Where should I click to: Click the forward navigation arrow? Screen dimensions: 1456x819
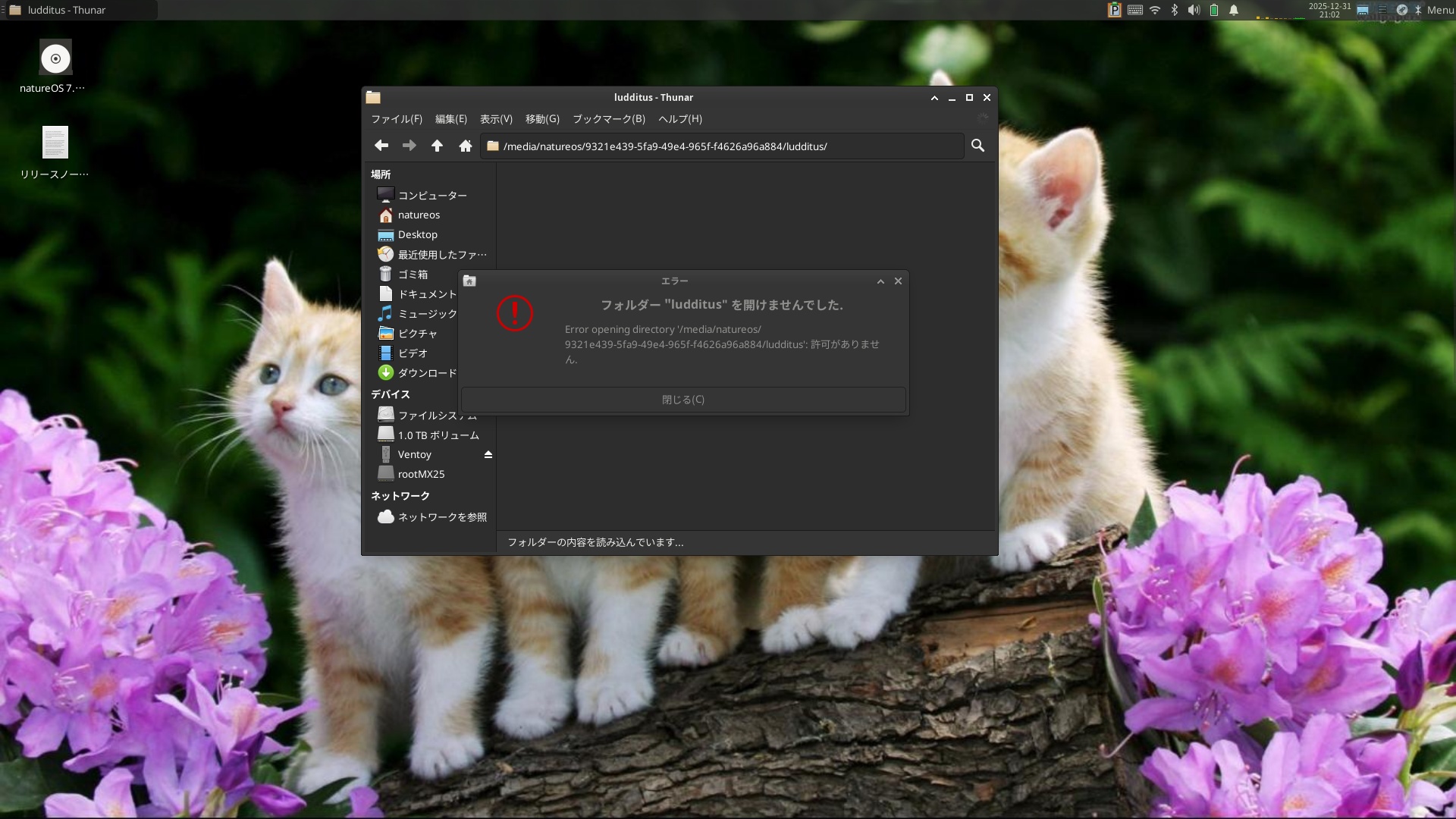(409, 146)
